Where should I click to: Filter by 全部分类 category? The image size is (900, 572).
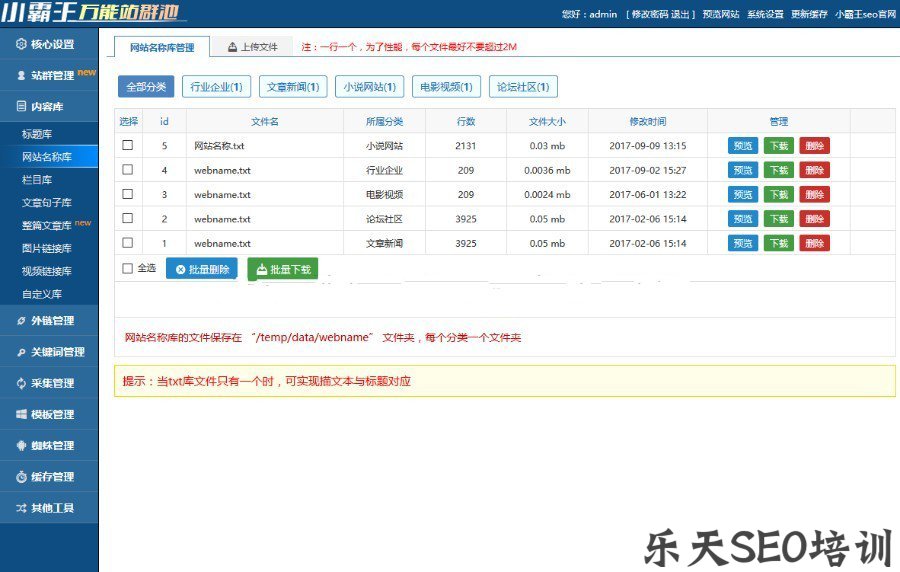click(146, 87)
